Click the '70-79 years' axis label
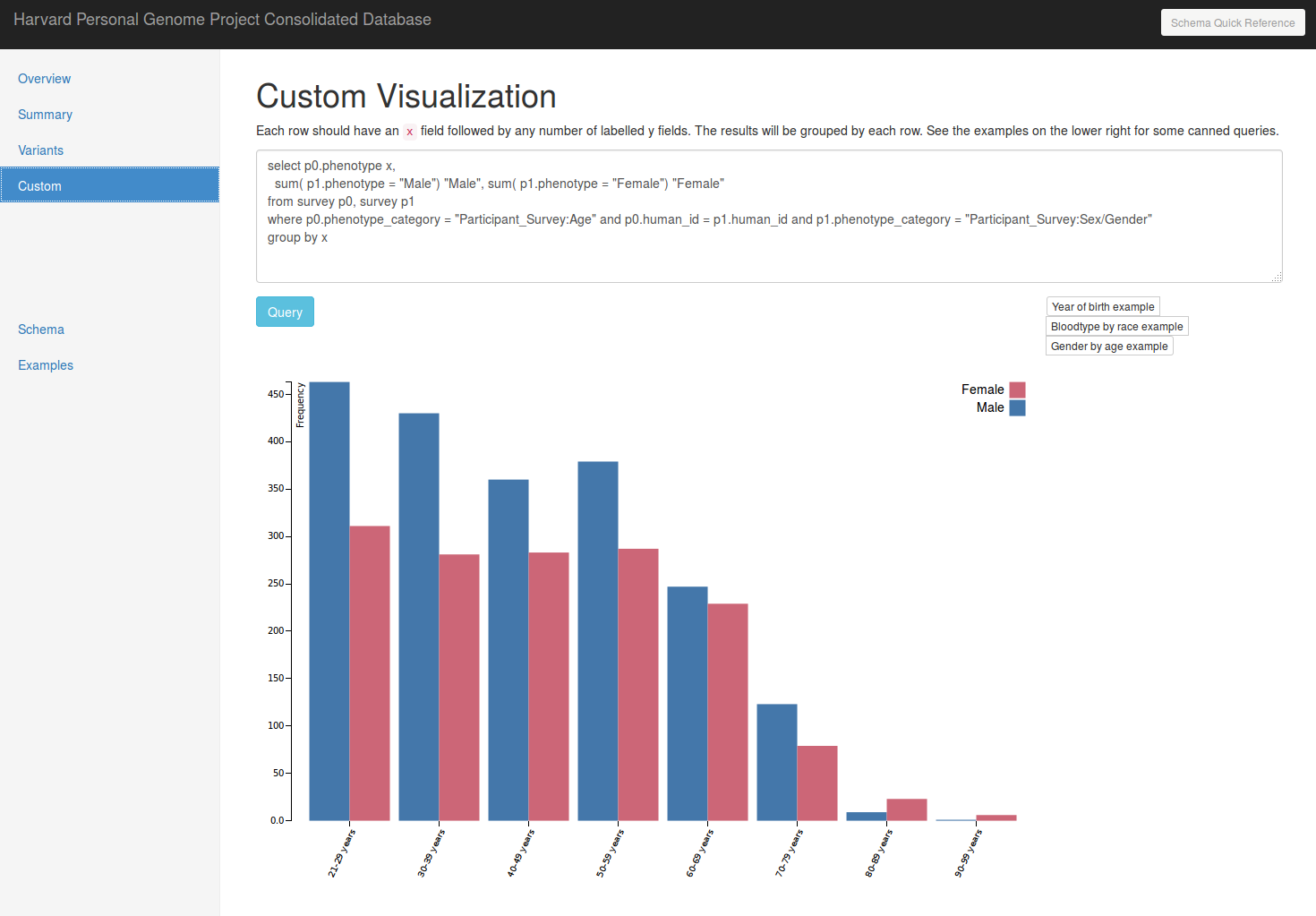The image size is (1316, 916). click(x=789, y=853)
